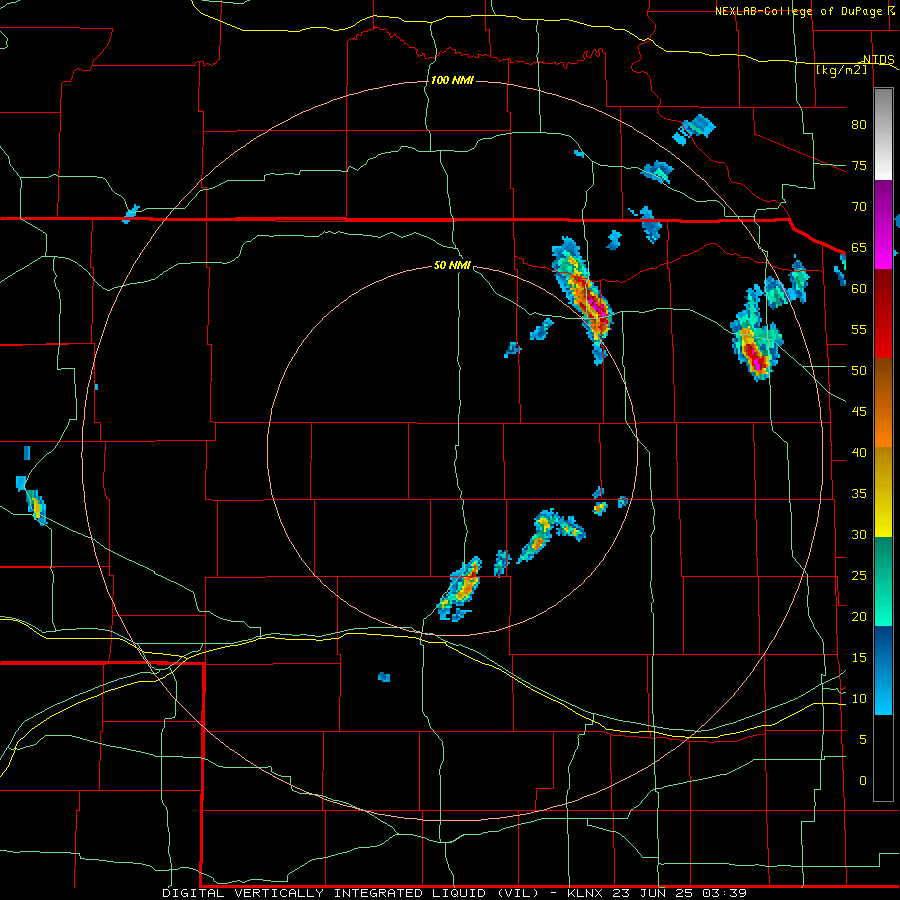Click the 55 value on the color scale
The width and height of the screenshot is (900, 900).
coord(859,329)
